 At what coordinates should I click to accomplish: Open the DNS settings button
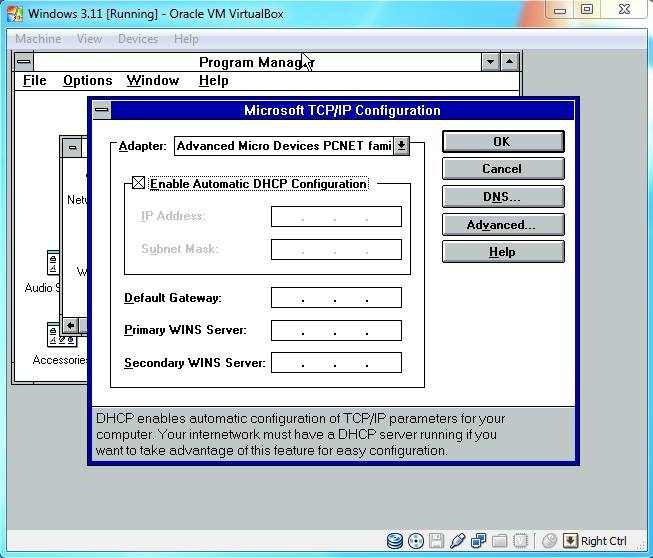502,197
